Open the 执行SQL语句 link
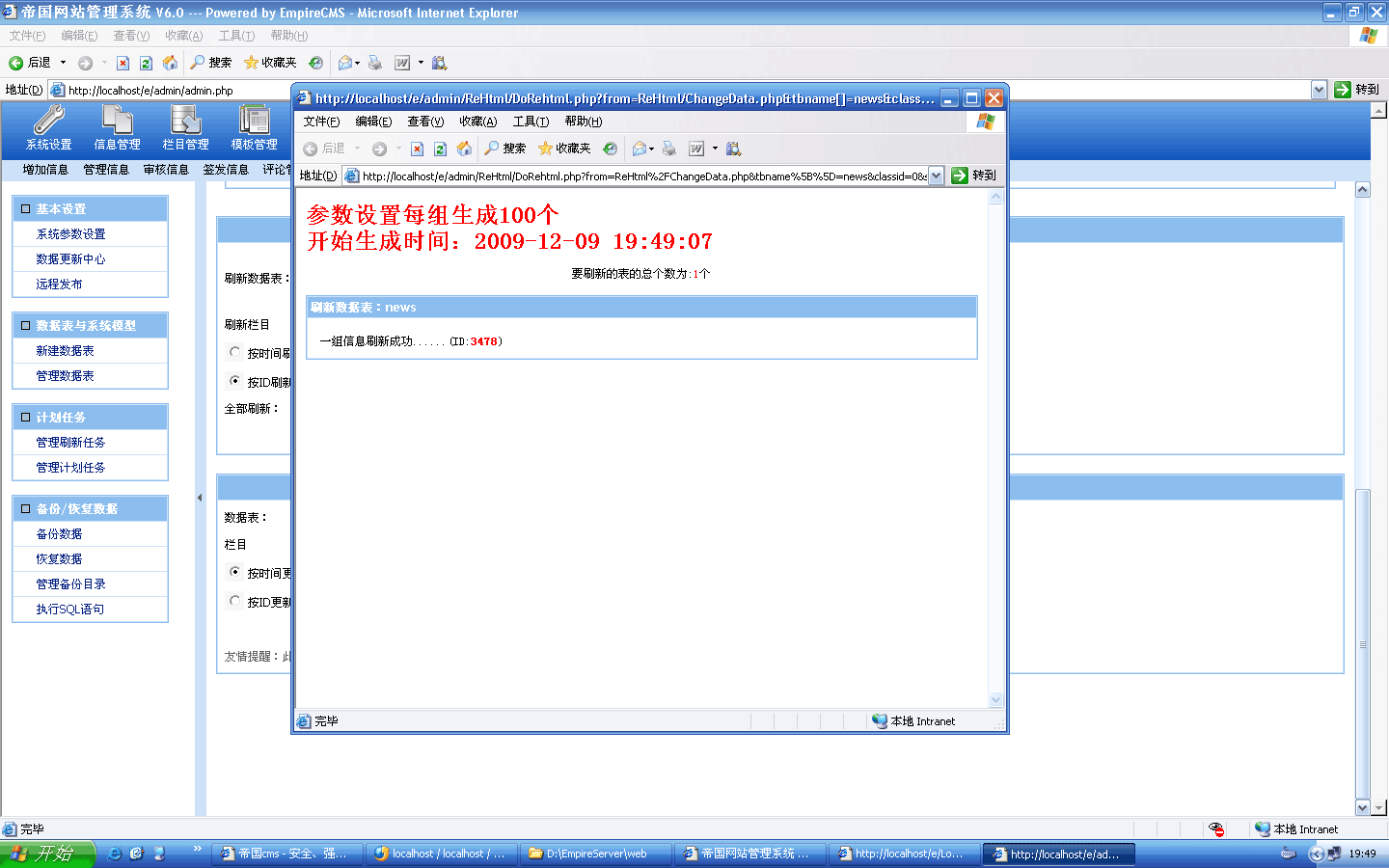 pos(69,610)
